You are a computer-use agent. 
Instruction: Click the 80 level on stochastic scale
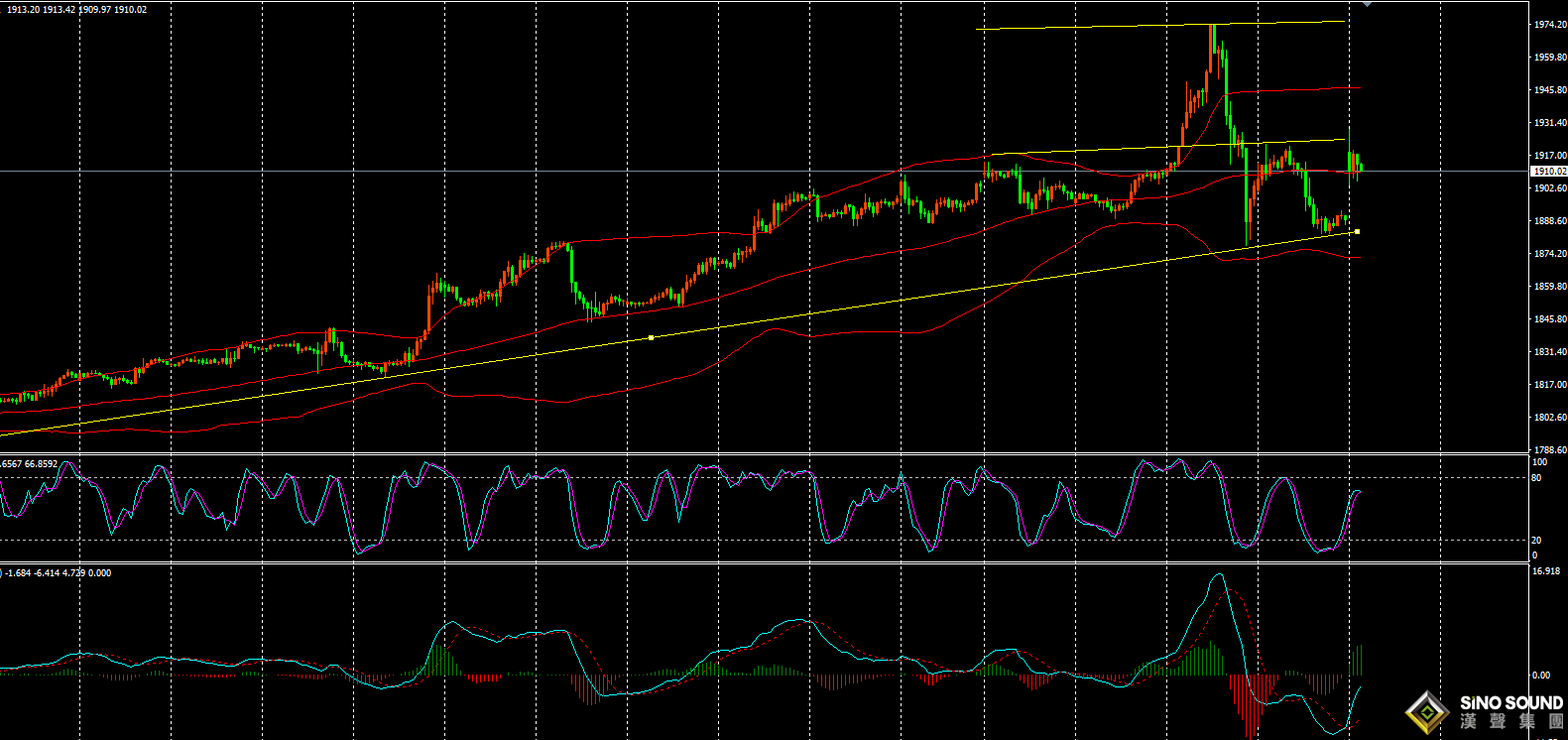(x=1536, y=478)
